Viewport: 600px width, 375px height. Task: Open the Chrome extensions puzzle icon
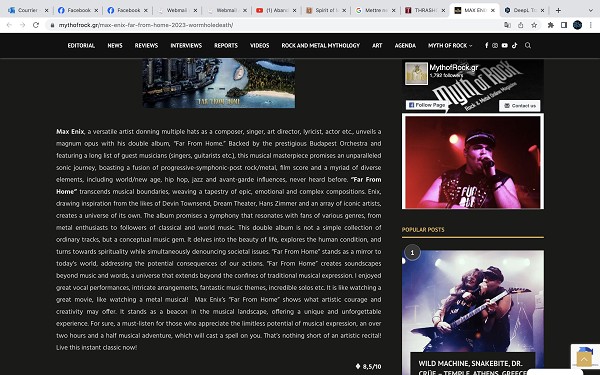click(x=551, y=25)
